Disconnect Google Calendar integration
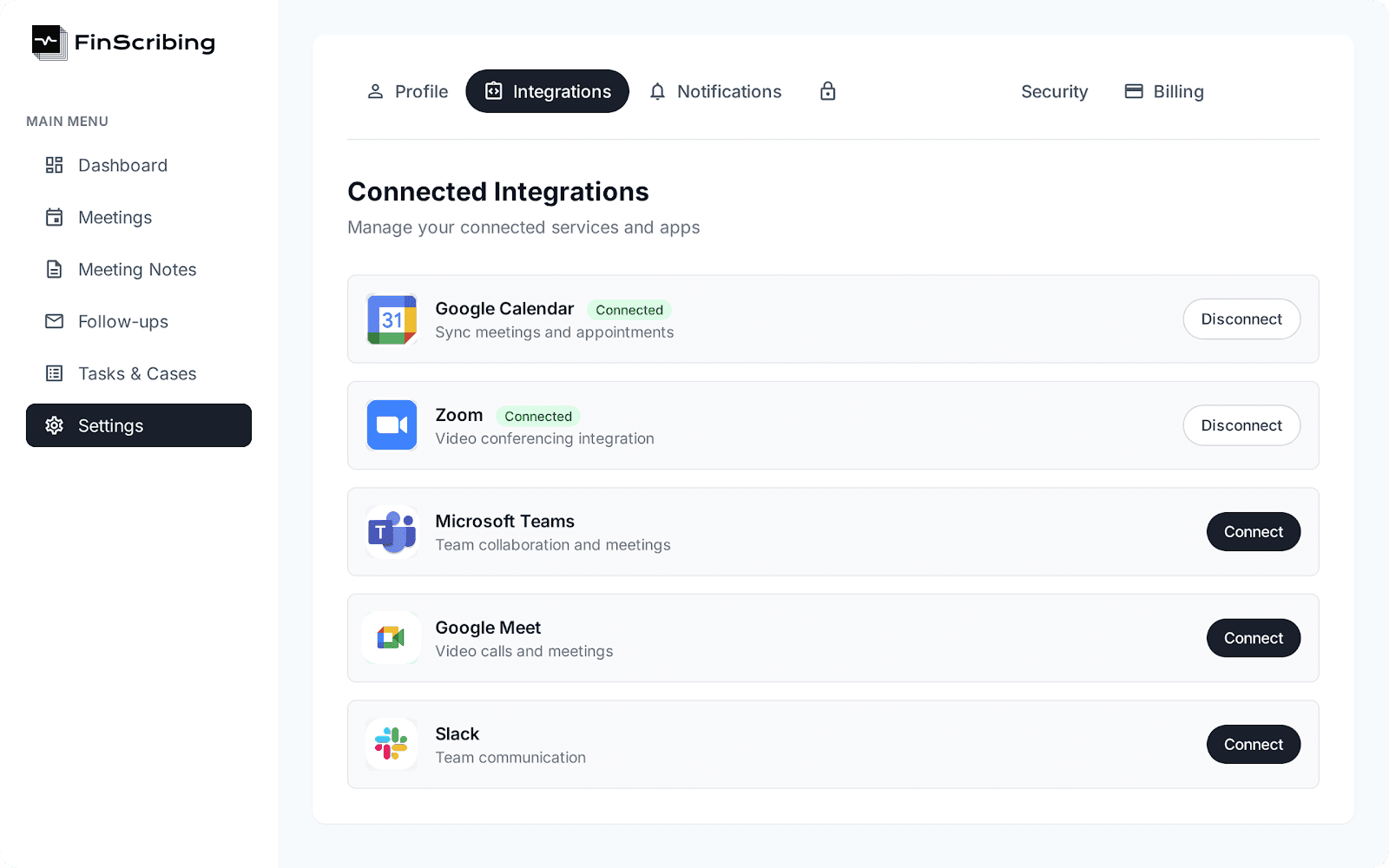1389x868 pixels. pyautogui.click(x=1241, y=319)
